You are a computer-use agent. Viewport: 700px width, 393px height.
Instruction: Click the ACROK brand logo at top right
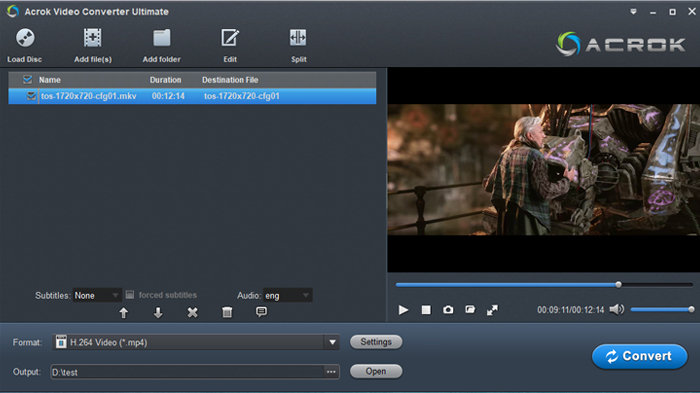[621, 44]
